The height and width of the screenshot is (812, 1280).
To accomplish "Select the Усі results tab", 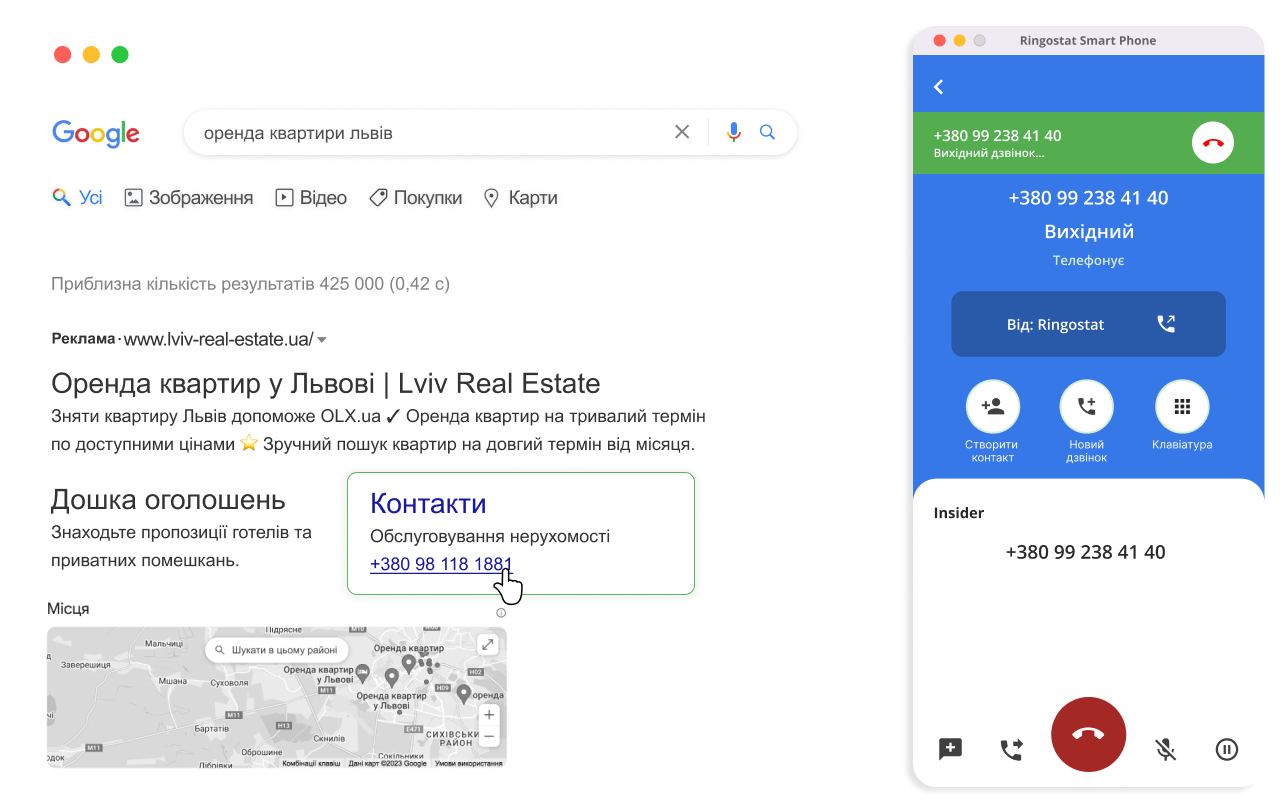I will coord(78,198).
